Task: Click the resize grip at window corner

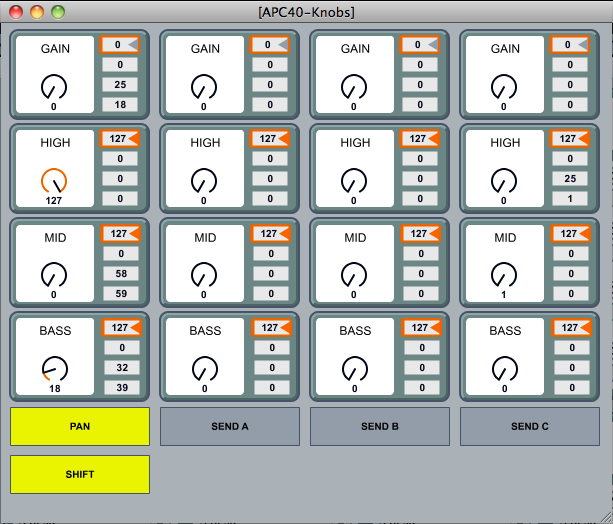Action: pos(606,517)
